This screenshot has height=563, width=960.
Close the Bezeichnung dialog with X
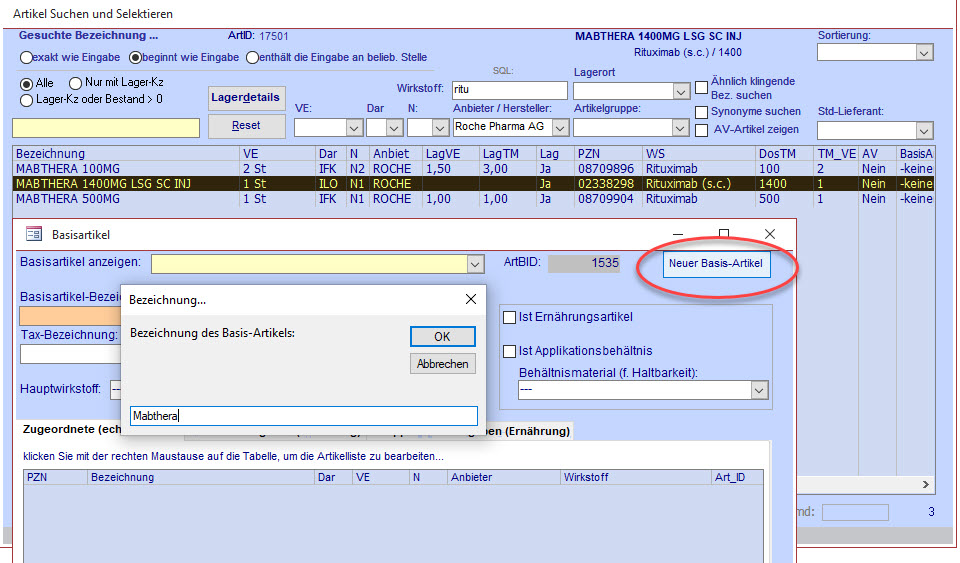[x=470, y=299]
